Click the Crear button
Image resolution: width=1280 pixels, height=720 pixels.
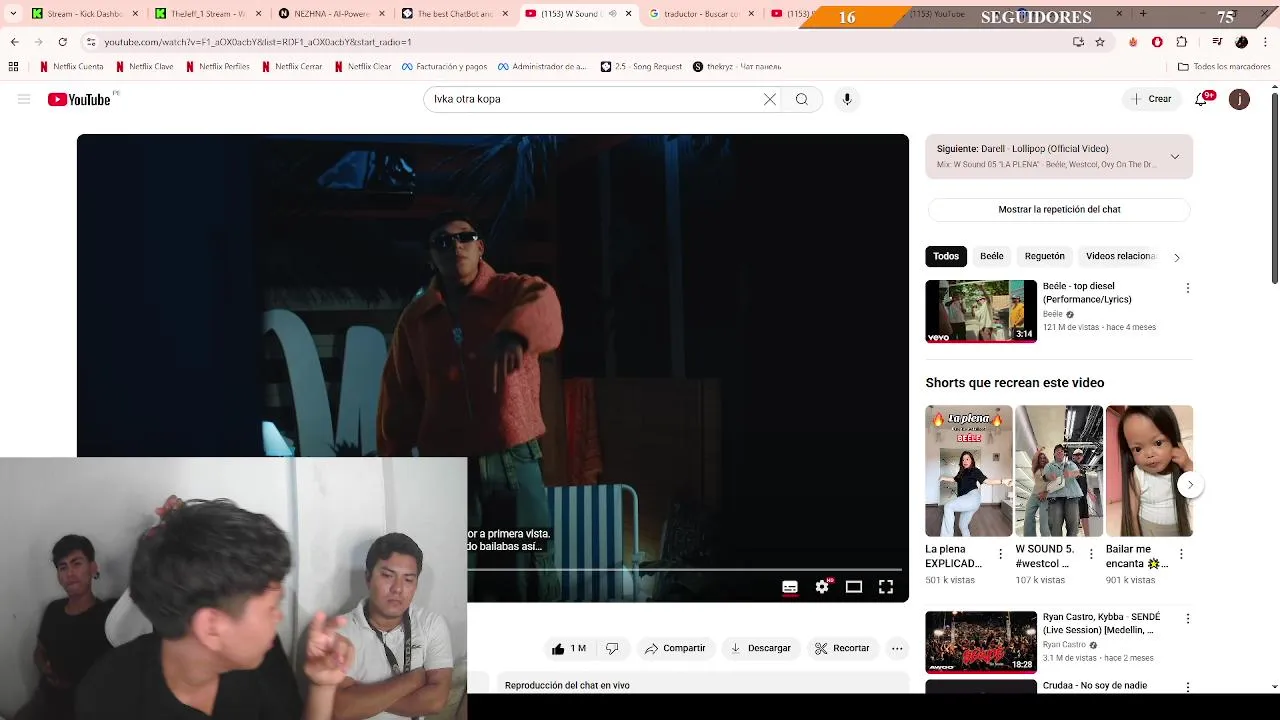pos(1151,99)
